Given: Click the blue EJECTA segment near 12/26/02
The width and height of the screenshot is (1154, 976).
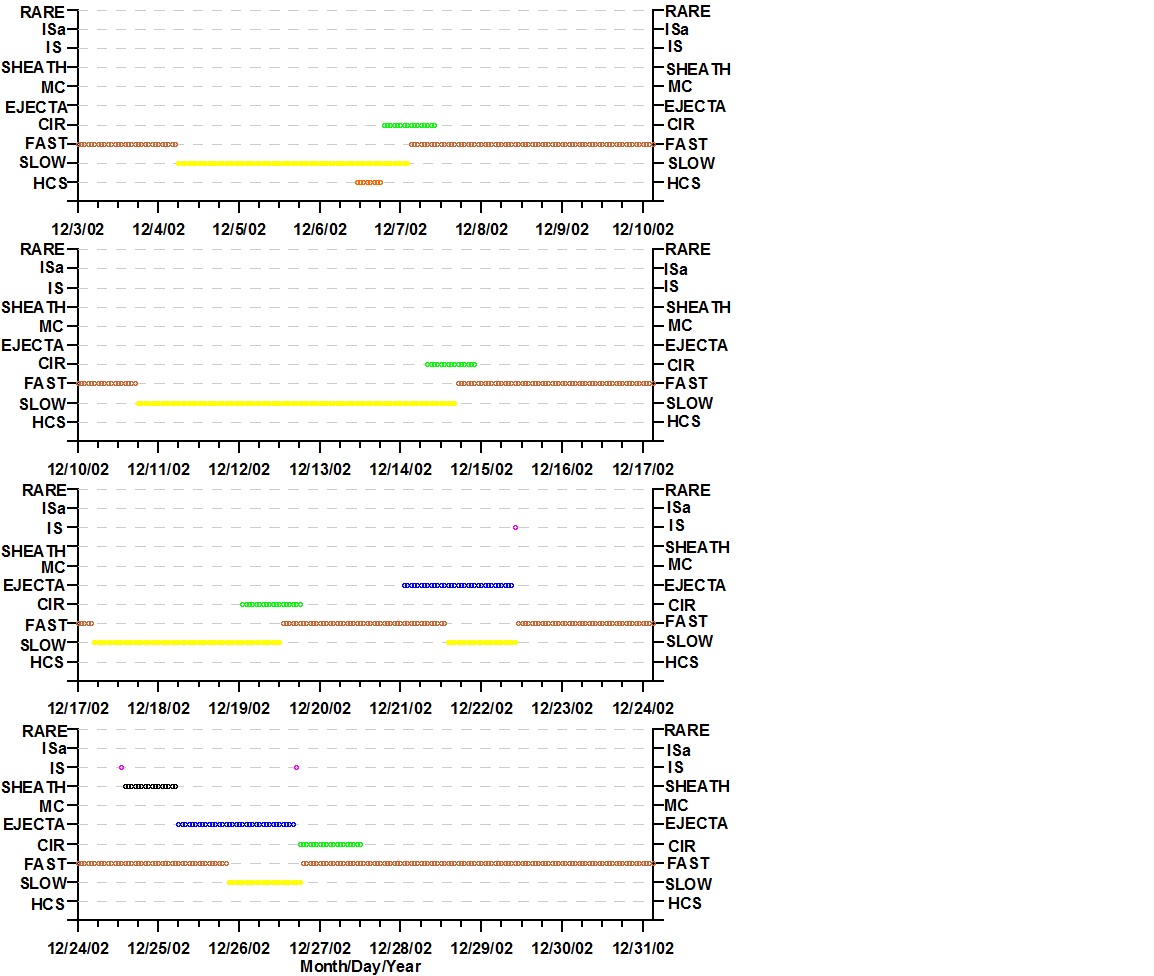Looking at the screenshot, I should pyautogui.click(x=236, y=824).
